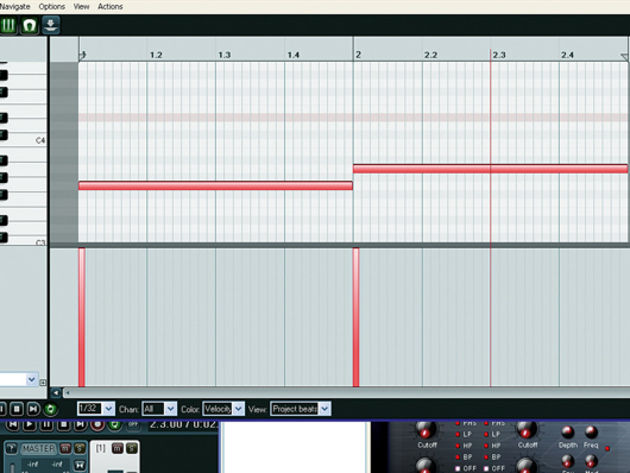Select the second note starting at bar 2
630x473 pixels.
pyautogui.click(x=491, y=168)
